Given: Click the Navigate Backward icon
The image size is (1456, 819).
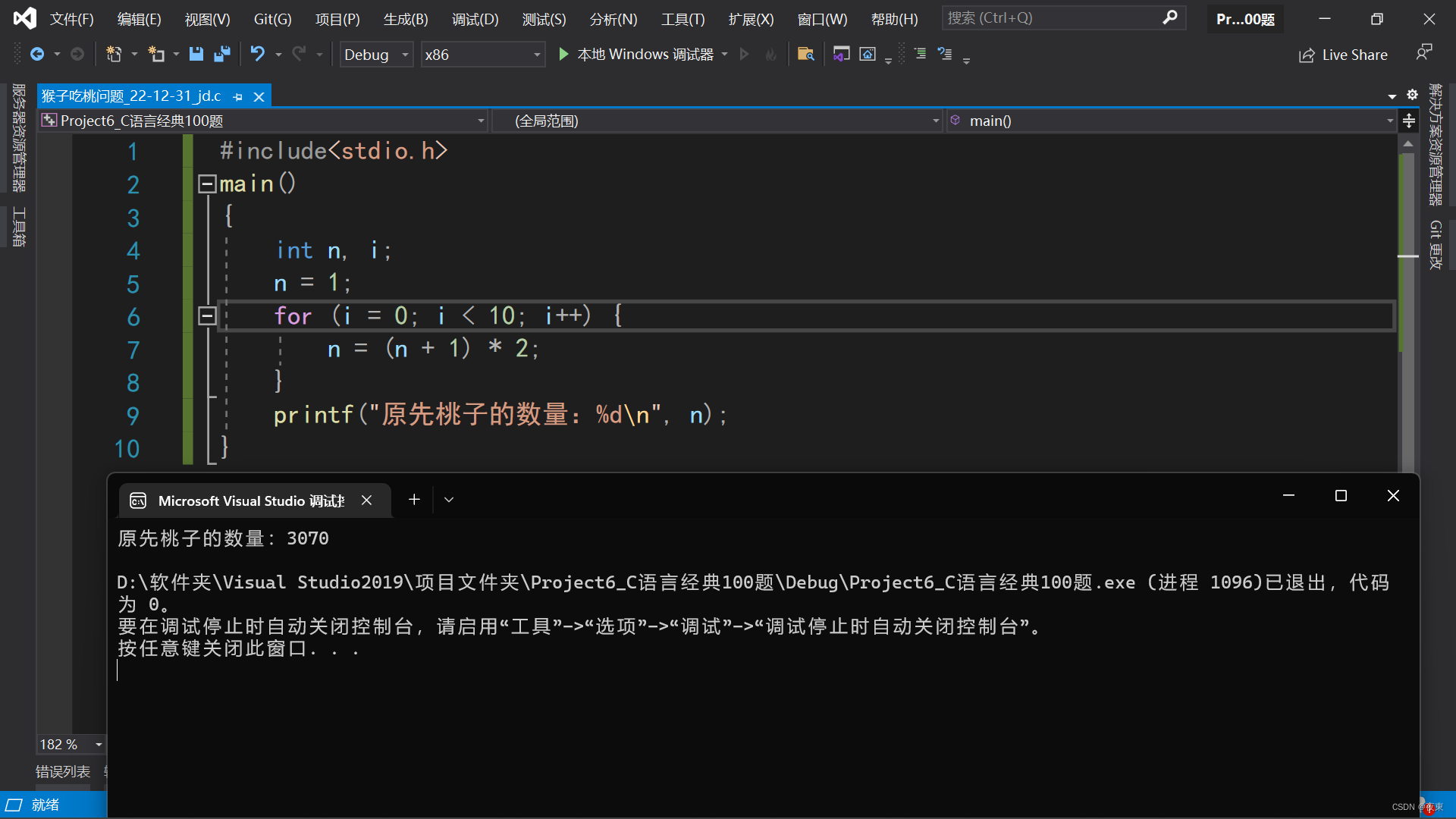Looking at the screenshot, I should (36, 54).
